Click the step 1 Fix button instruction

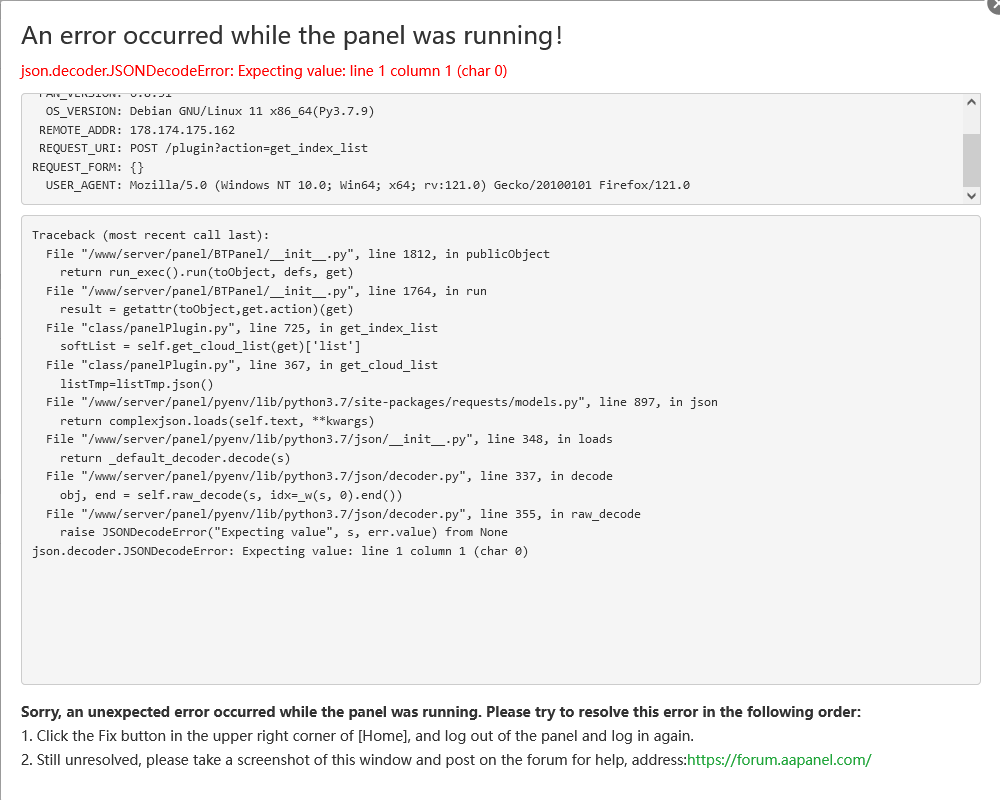point(357,736)
